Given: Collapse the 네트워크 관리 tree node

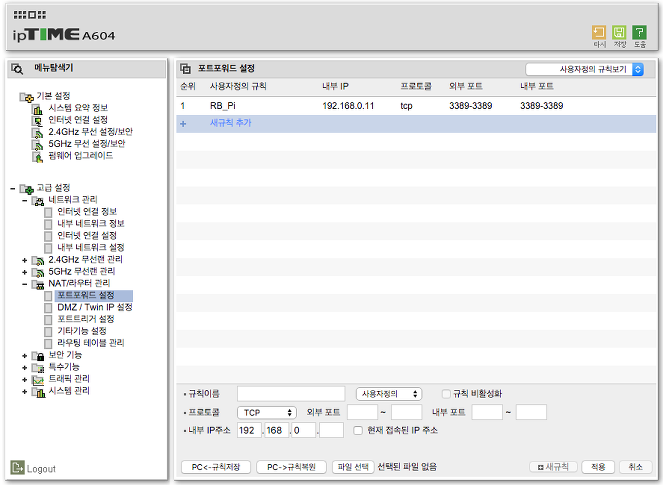Looking at the screenshot, I should [25, 200].
